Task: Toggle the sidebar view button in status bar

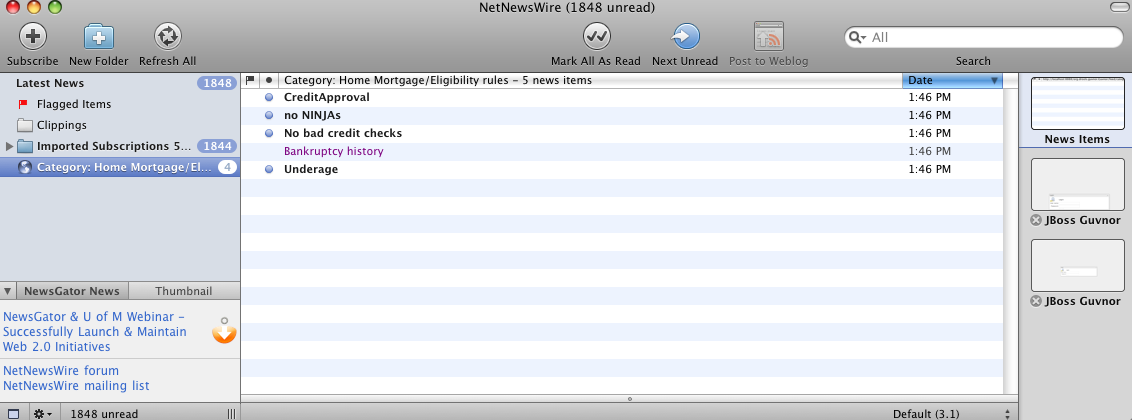Action: tap(14, 414)
